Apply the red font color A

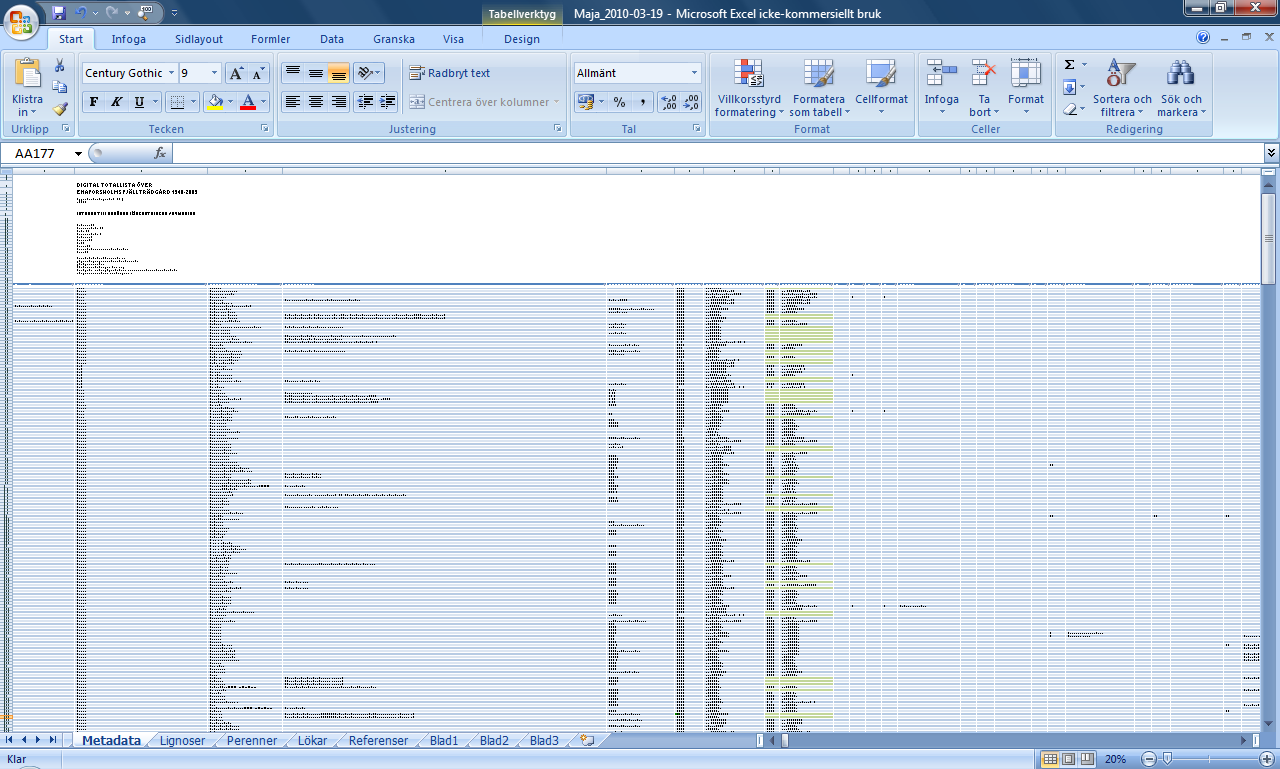[x=249, y=102]
